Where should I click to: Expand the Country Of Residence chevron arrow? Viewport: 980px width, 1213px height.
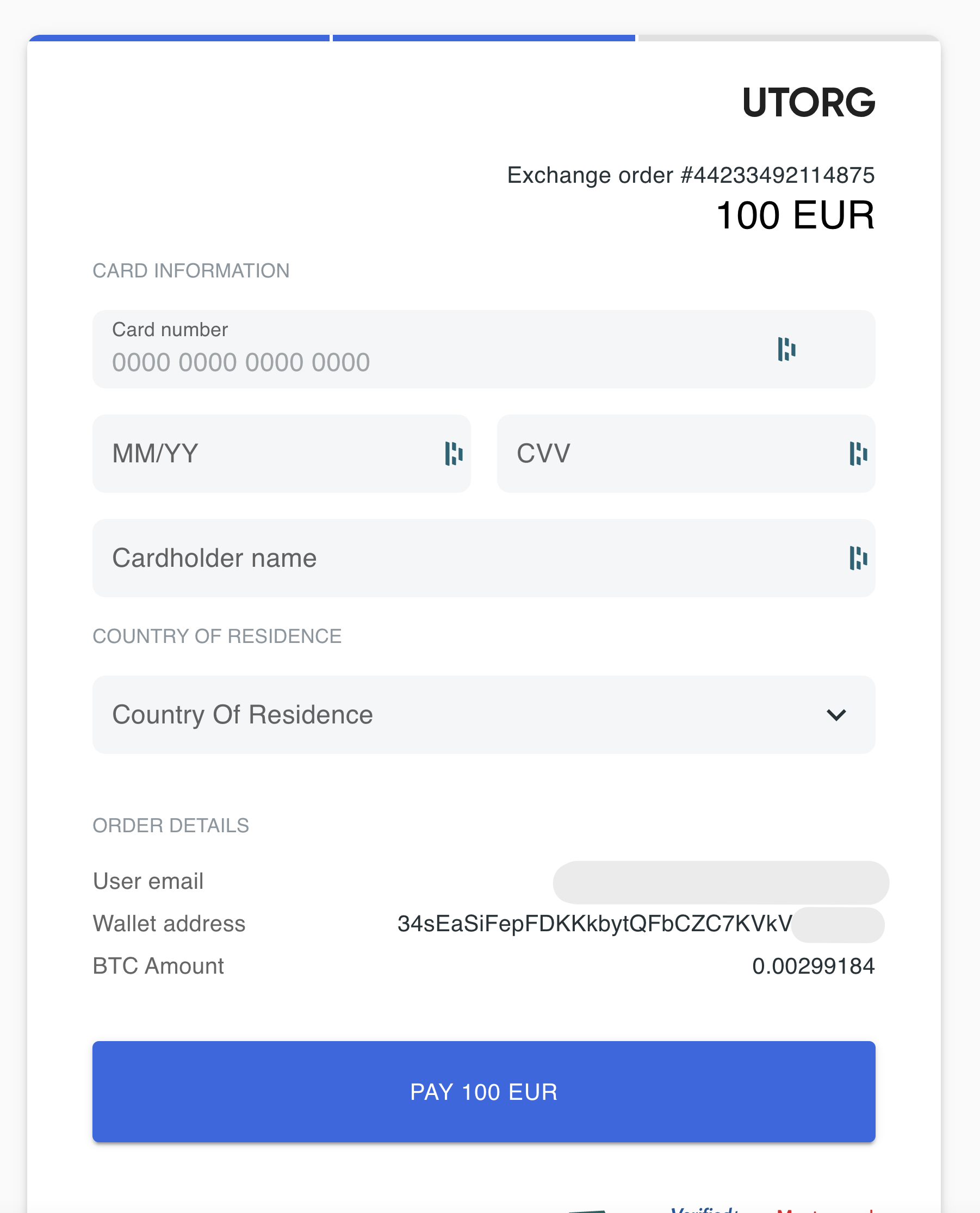[x=836, y=715]
